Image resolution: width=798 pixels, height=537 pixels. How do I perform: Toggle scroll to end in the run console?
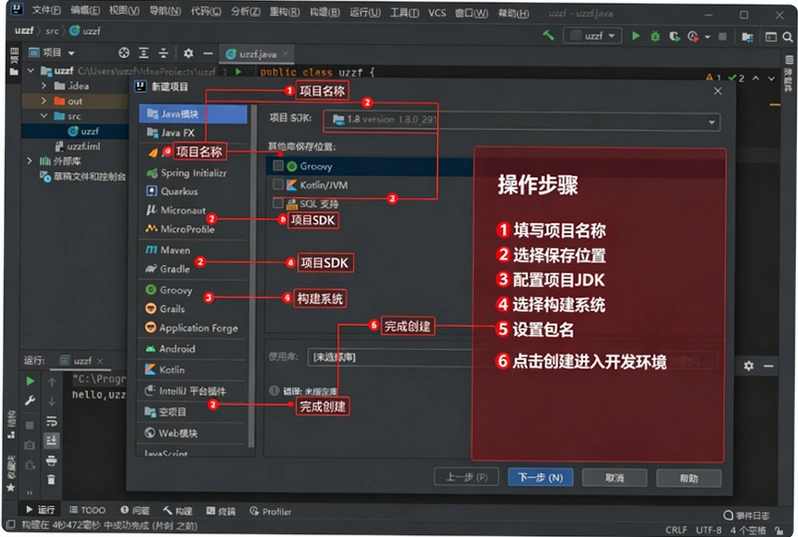(51, 440)
